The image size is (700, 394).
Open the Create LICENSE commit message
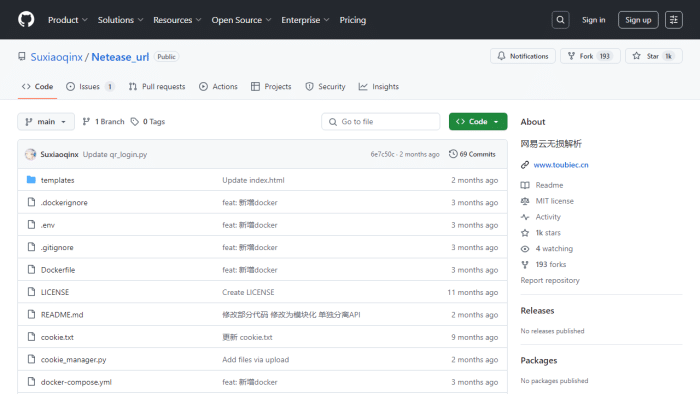point(248,292)
